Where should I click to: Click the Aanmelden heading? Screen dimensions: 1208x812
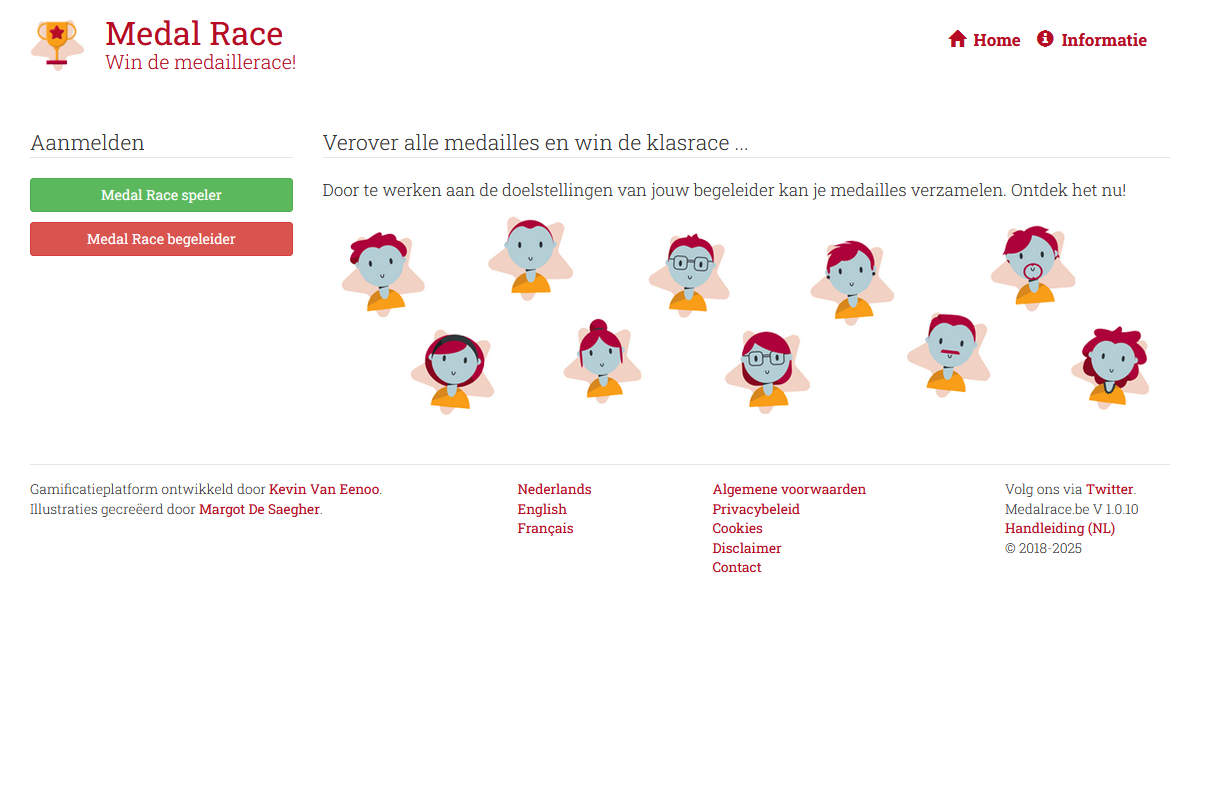[87, 143]
